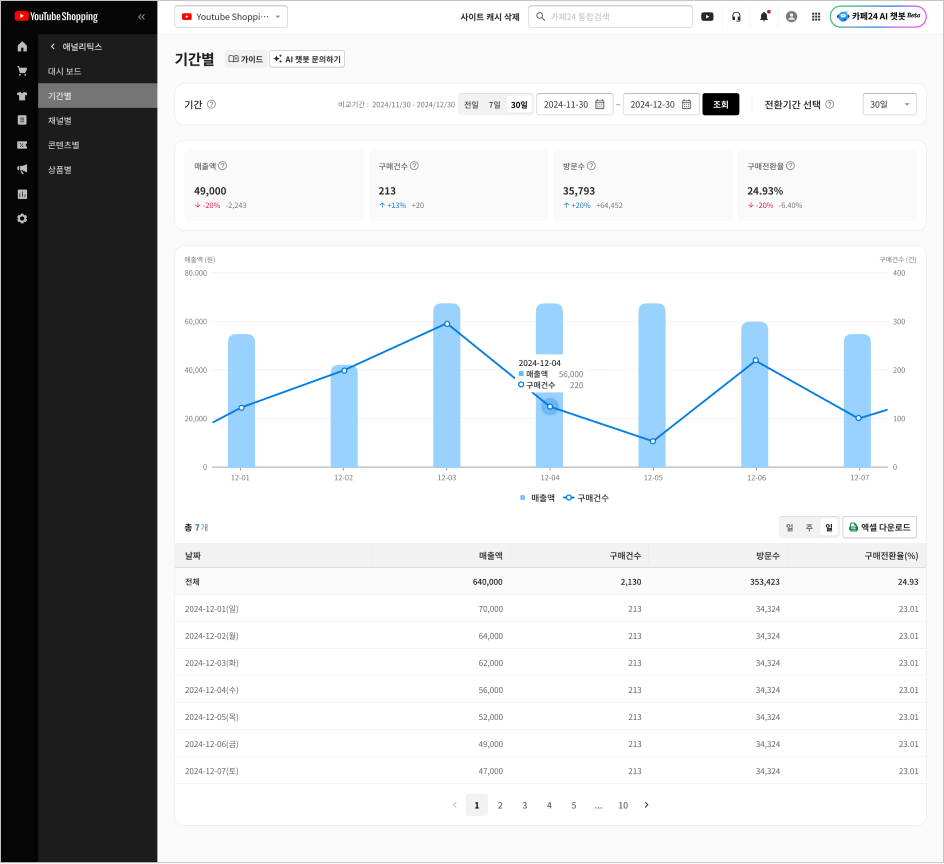Open the headset support icon

coord(736,17)
